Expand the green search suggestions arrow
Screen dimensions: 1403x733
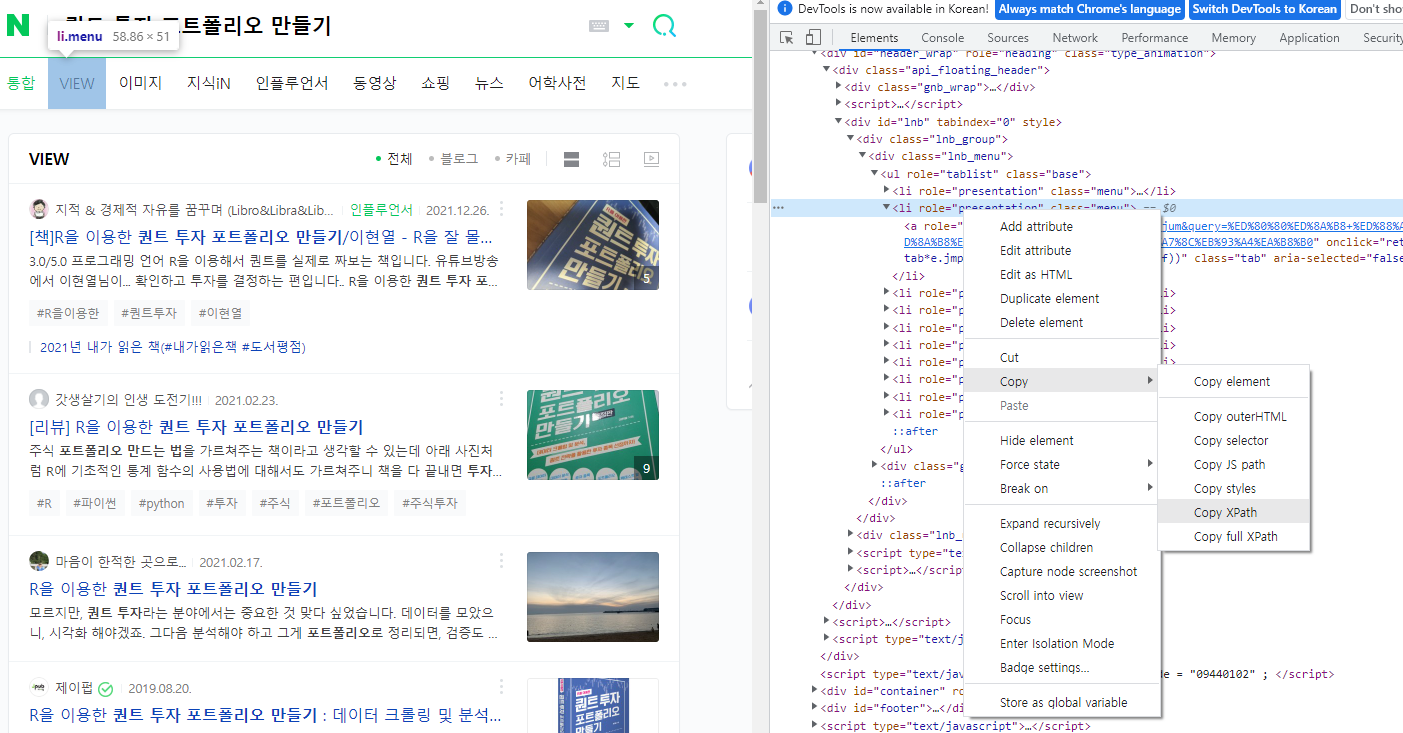[x=629, y=26]
